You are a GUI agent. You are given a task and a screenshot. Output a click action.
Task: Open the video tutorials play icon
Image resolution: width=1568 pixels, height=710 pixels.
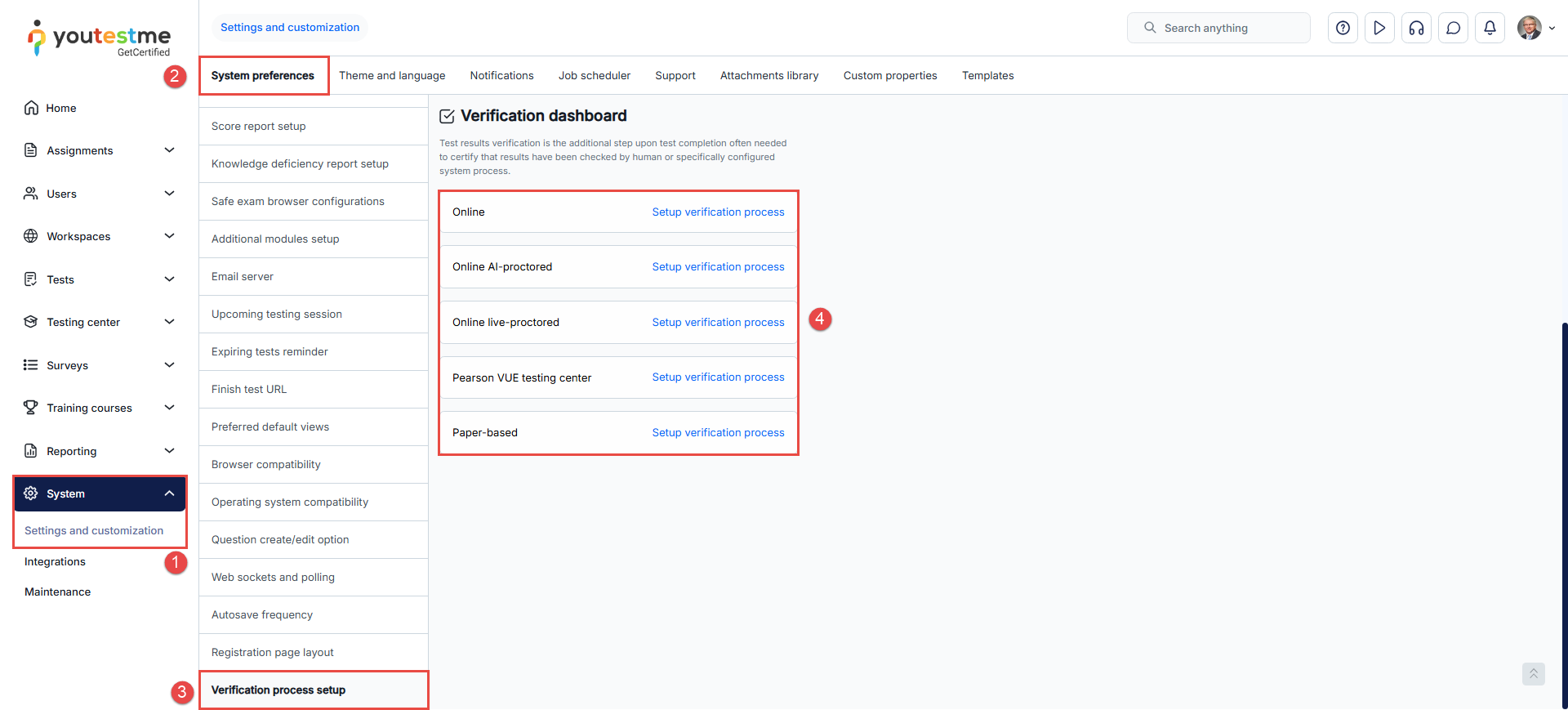(1379, 28)
